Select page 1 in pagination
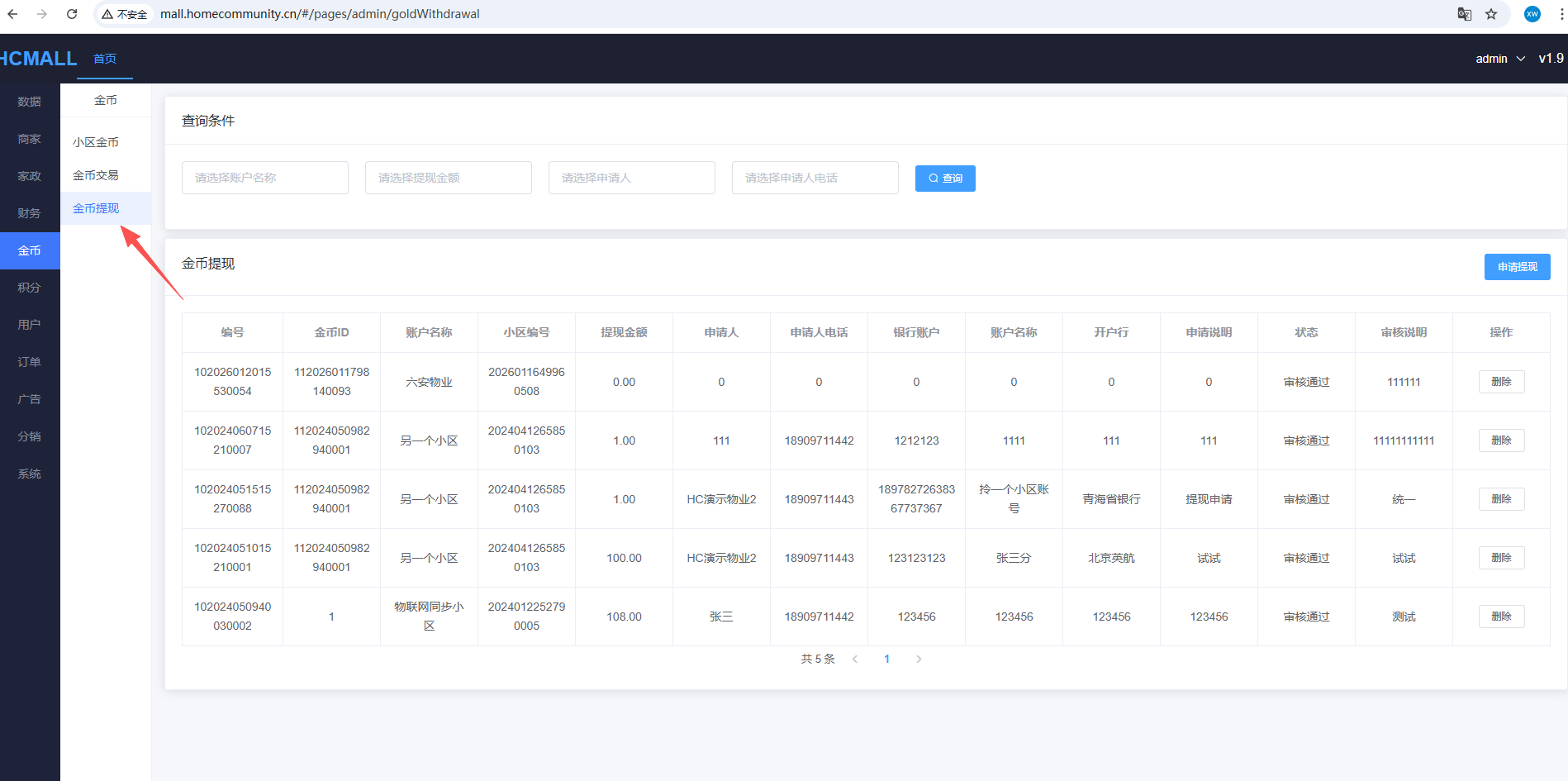This screenshot has width=1568, height=781. click(x=886, y=659)
